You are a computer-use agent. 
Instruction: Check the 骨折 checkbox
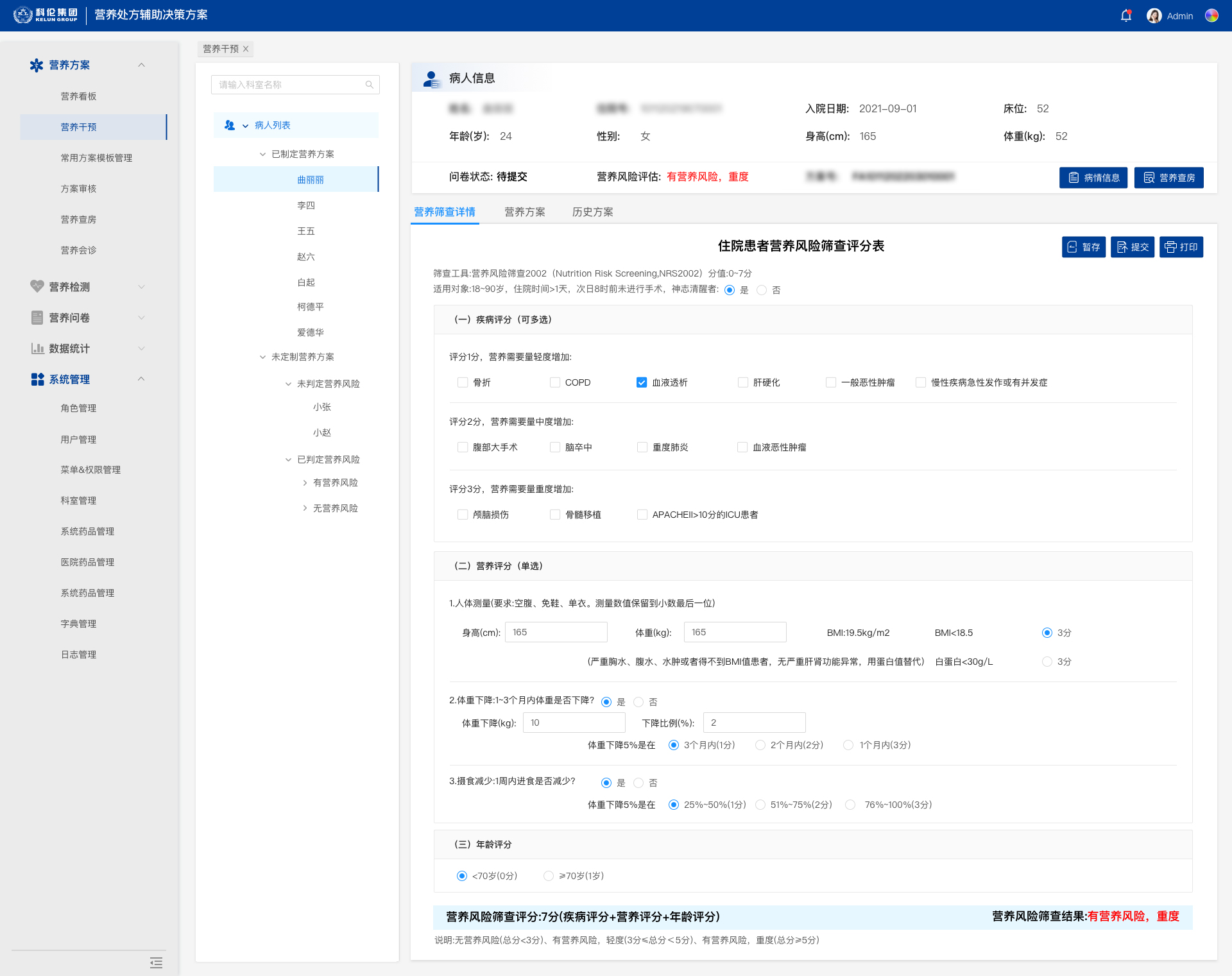coord(463,382)
